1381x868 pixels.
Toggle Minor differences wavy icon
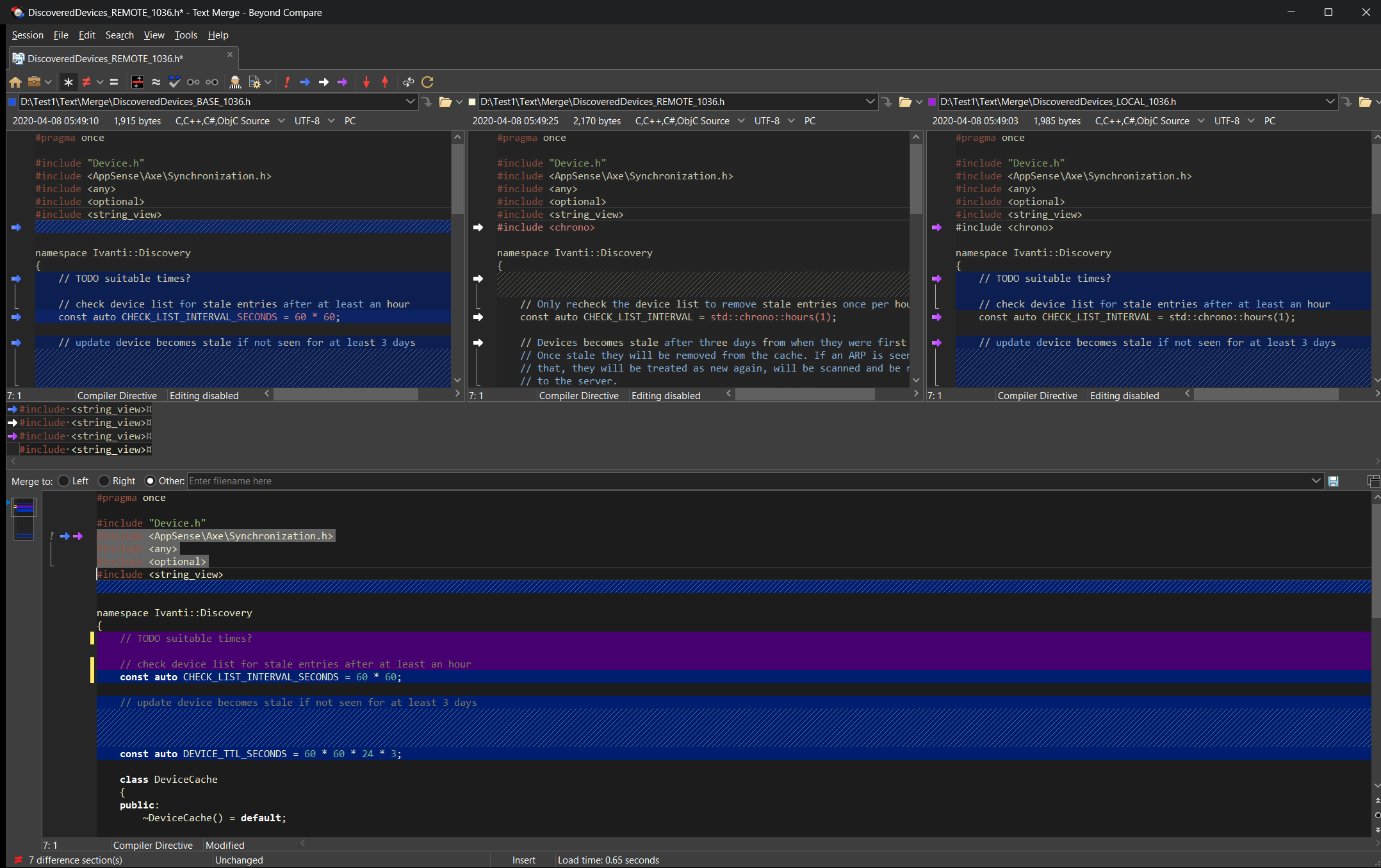(x=156, y=82)
